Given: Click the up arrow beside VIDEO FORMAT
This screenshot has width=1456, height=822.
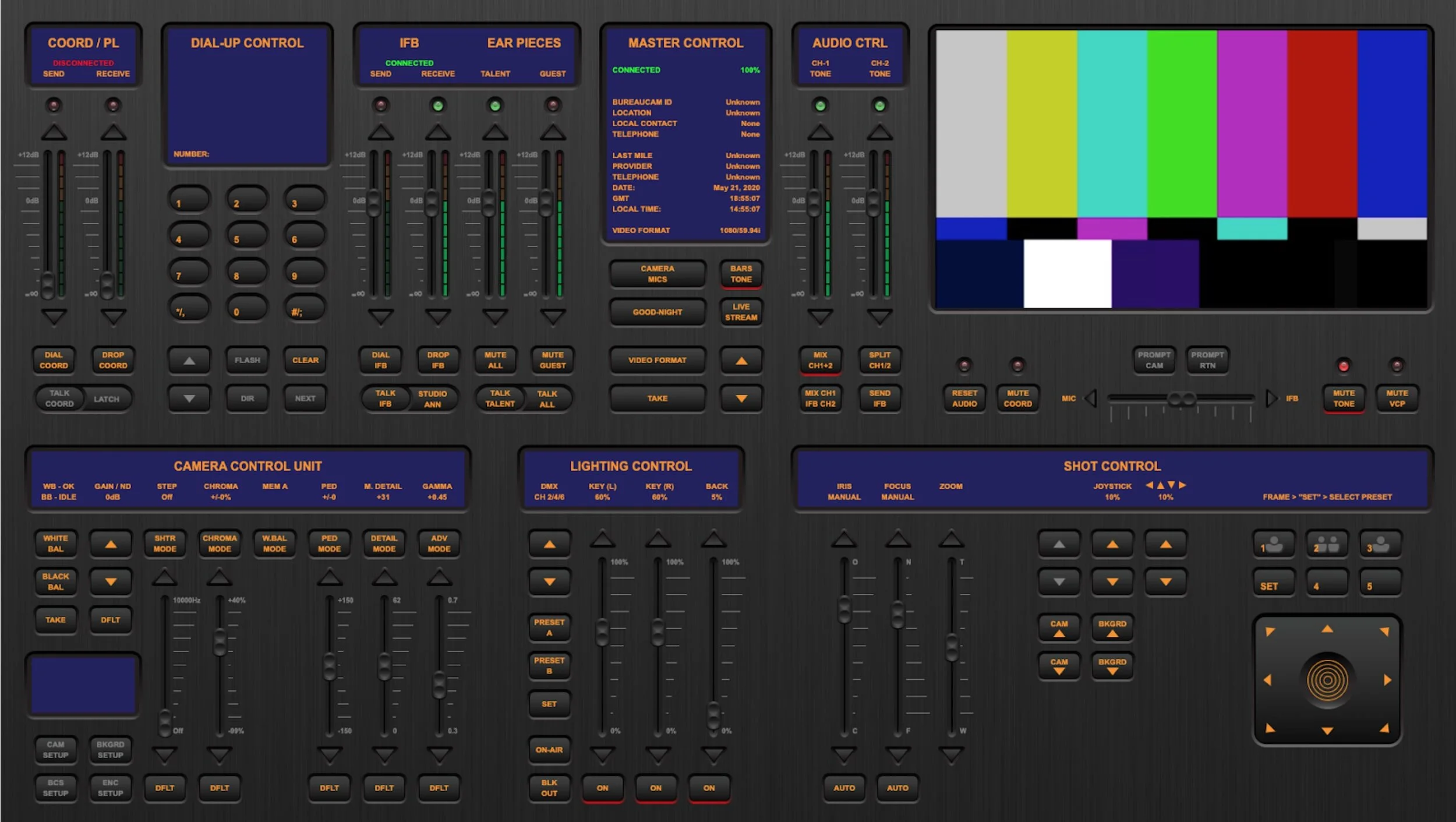Looking at the screenshot, I should (741, 361).
